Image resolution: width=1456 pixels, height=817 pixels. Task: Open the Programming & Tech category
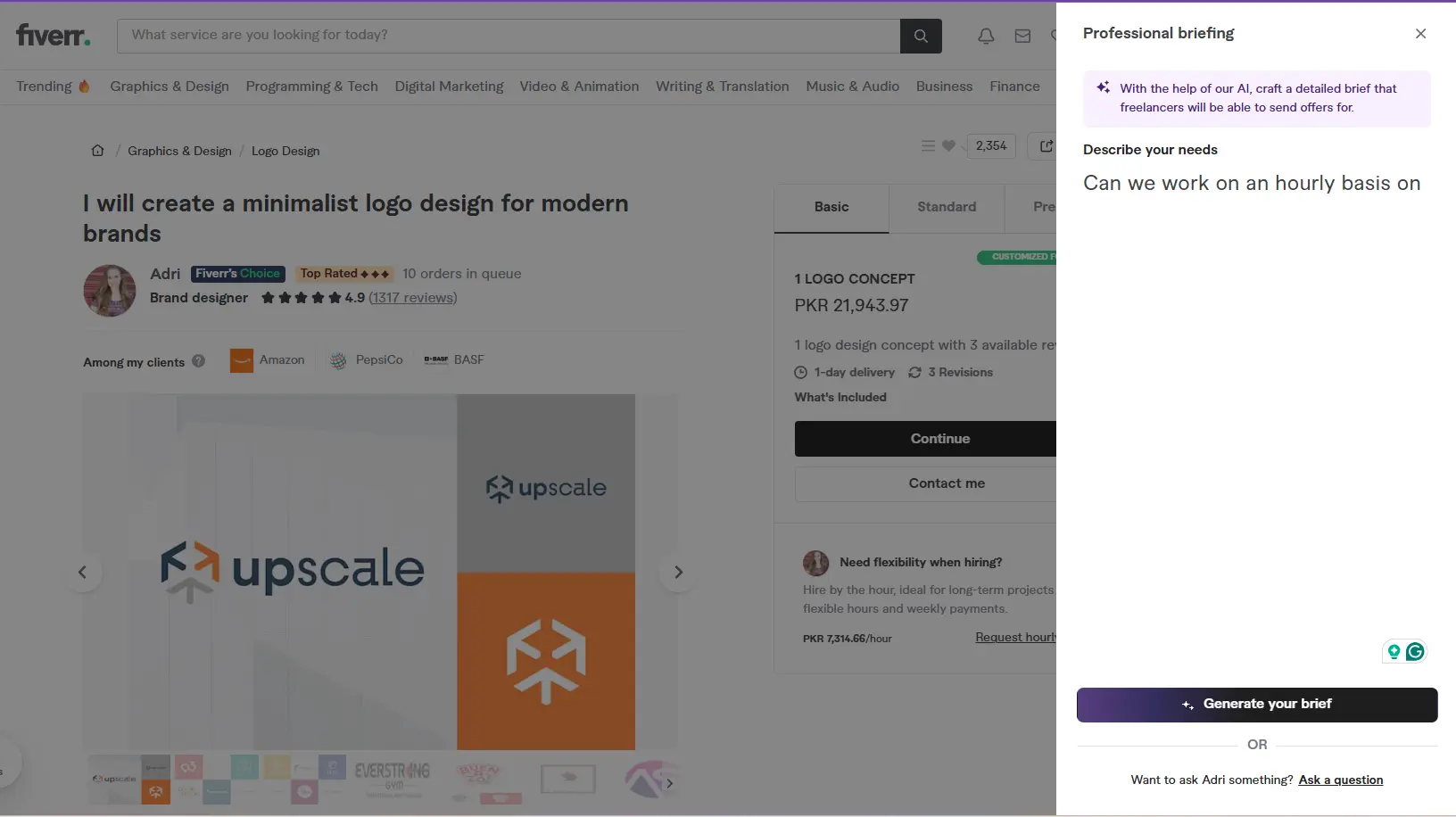point(312,87)
